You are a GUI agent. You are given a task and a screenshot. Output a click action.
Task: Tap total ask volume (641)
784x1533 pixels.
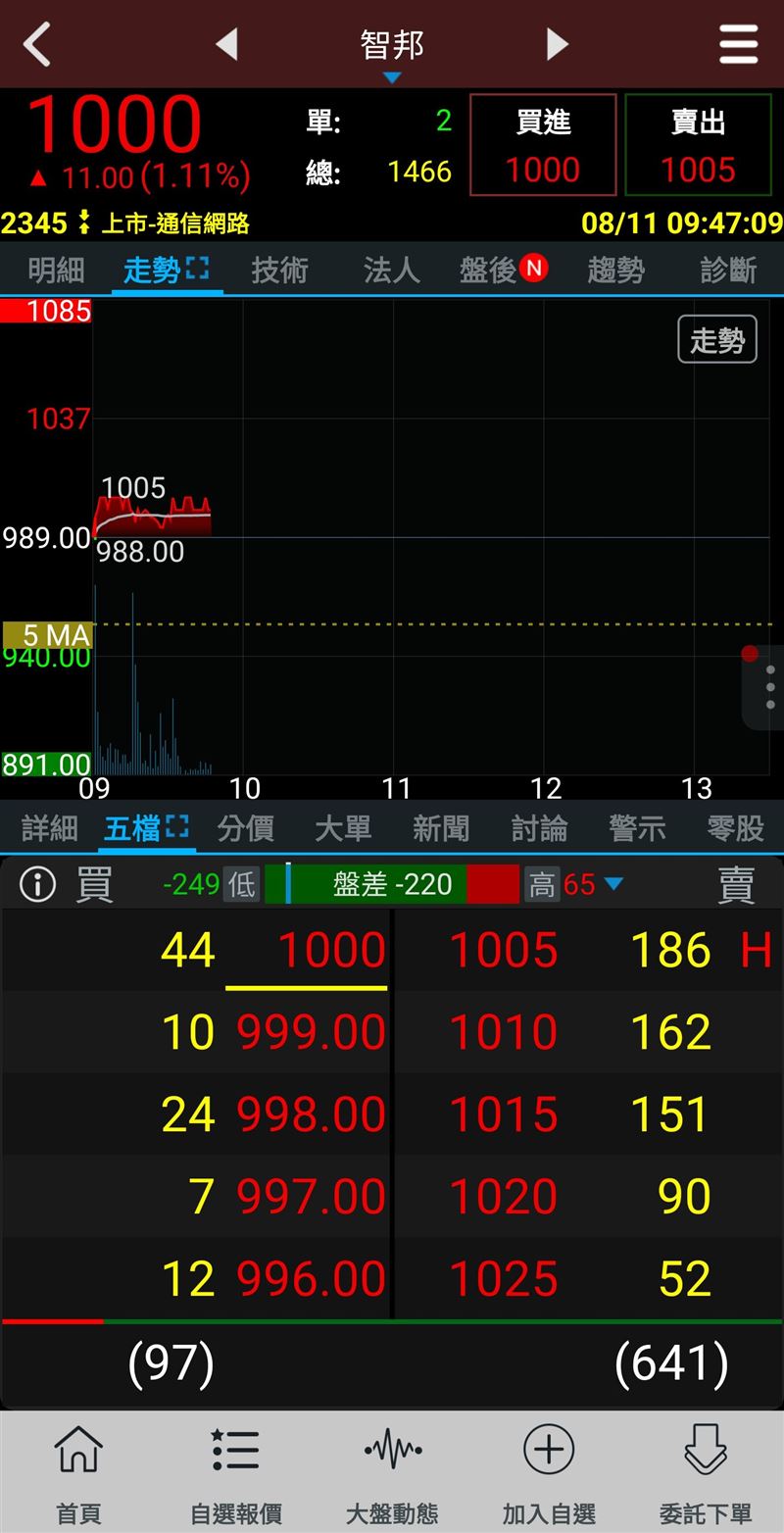[671, 1363]
